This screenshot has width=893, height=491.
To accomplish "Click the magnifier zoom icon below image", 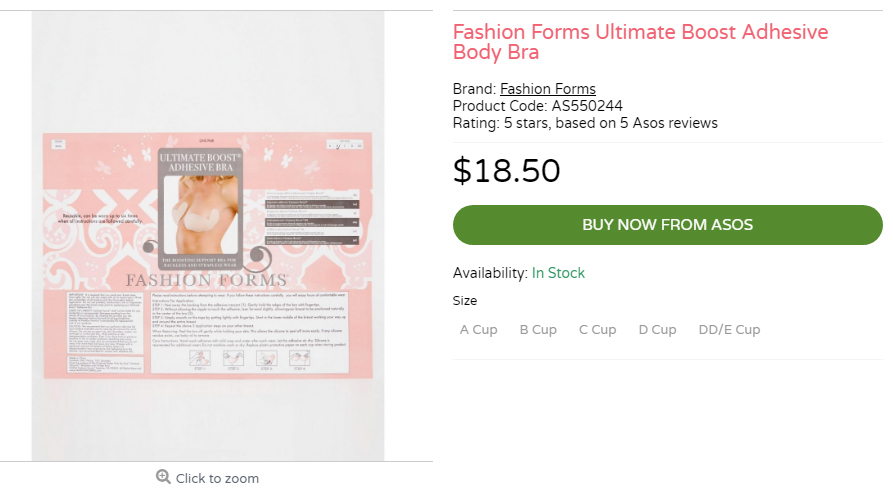I will tap(163, 477).
